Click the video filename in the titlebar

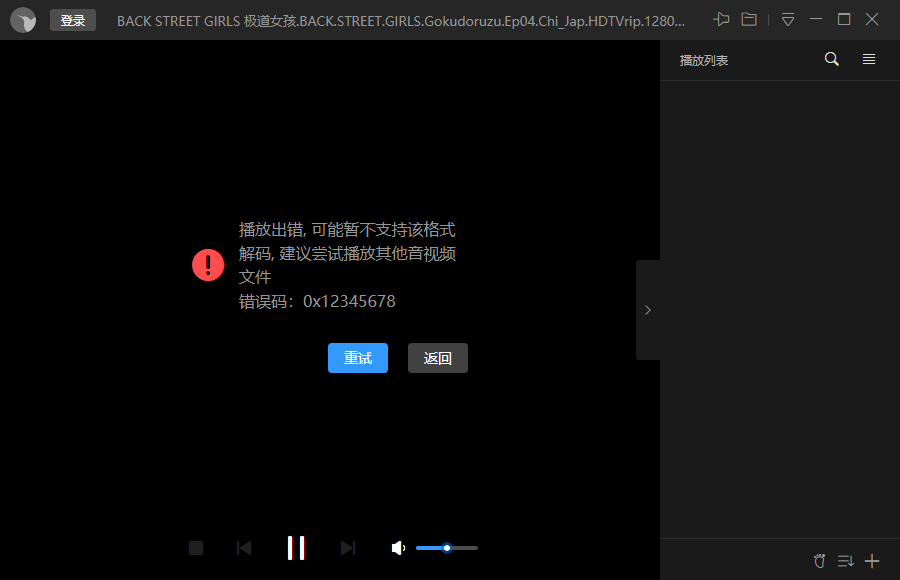400,19
